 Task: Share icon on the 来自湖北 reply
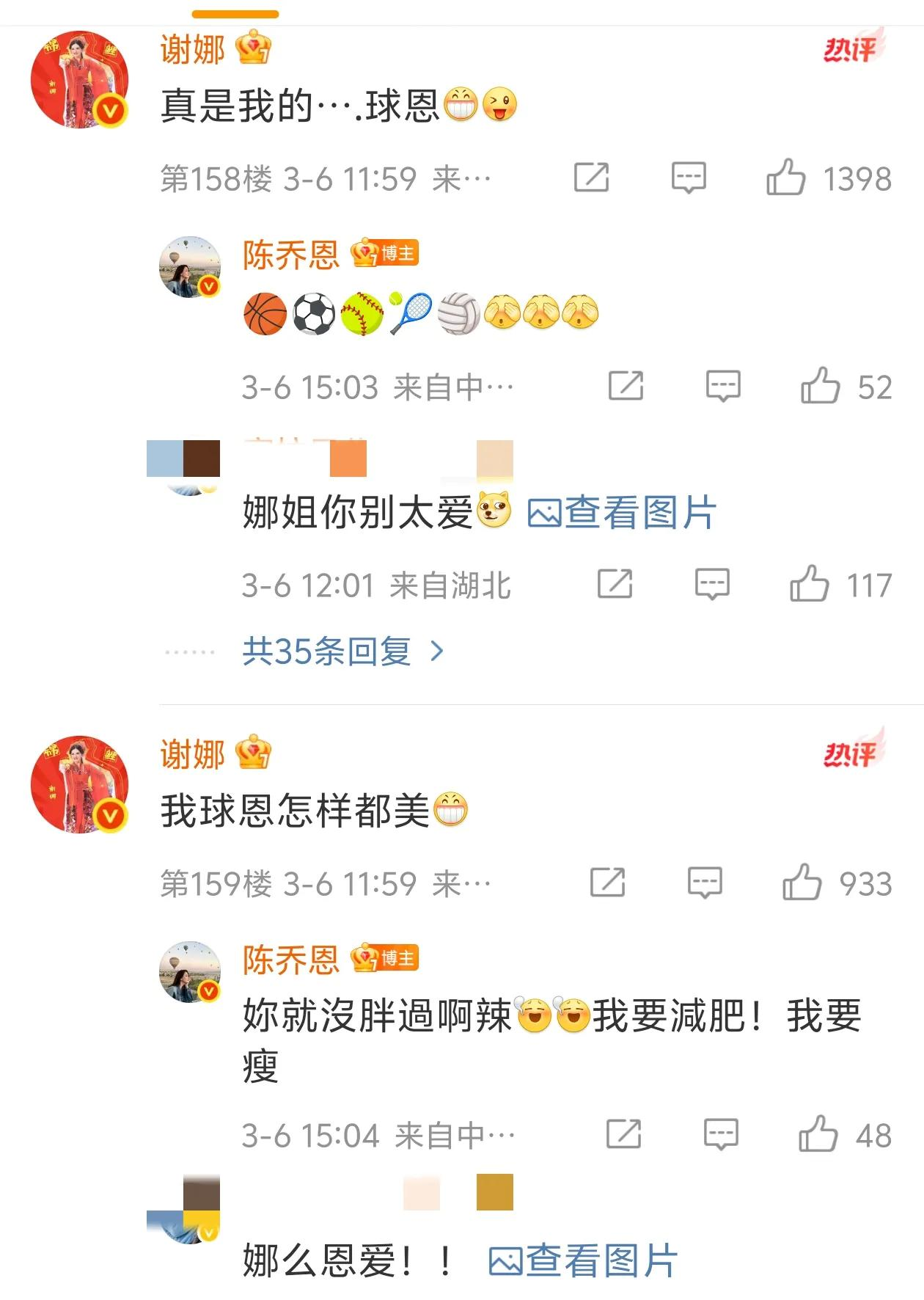(615, 584)
